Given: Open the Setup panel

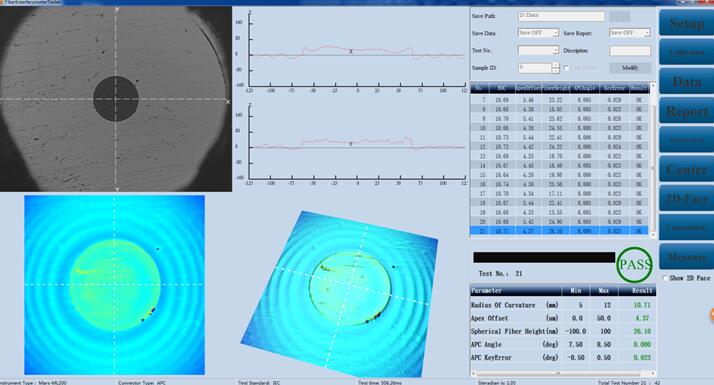Looking at the screenshot, I should point(687,23).
